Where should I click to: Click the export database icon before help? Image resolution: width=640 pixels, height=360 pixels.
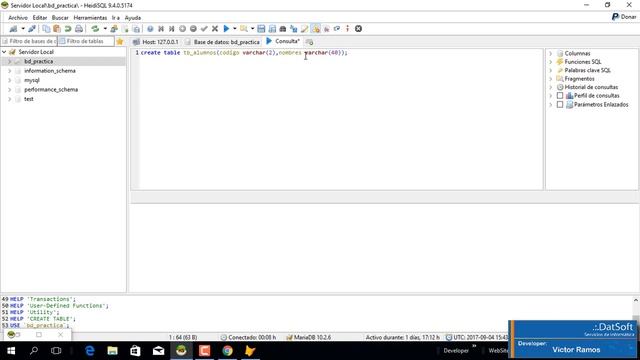click(x=136, y=29)
